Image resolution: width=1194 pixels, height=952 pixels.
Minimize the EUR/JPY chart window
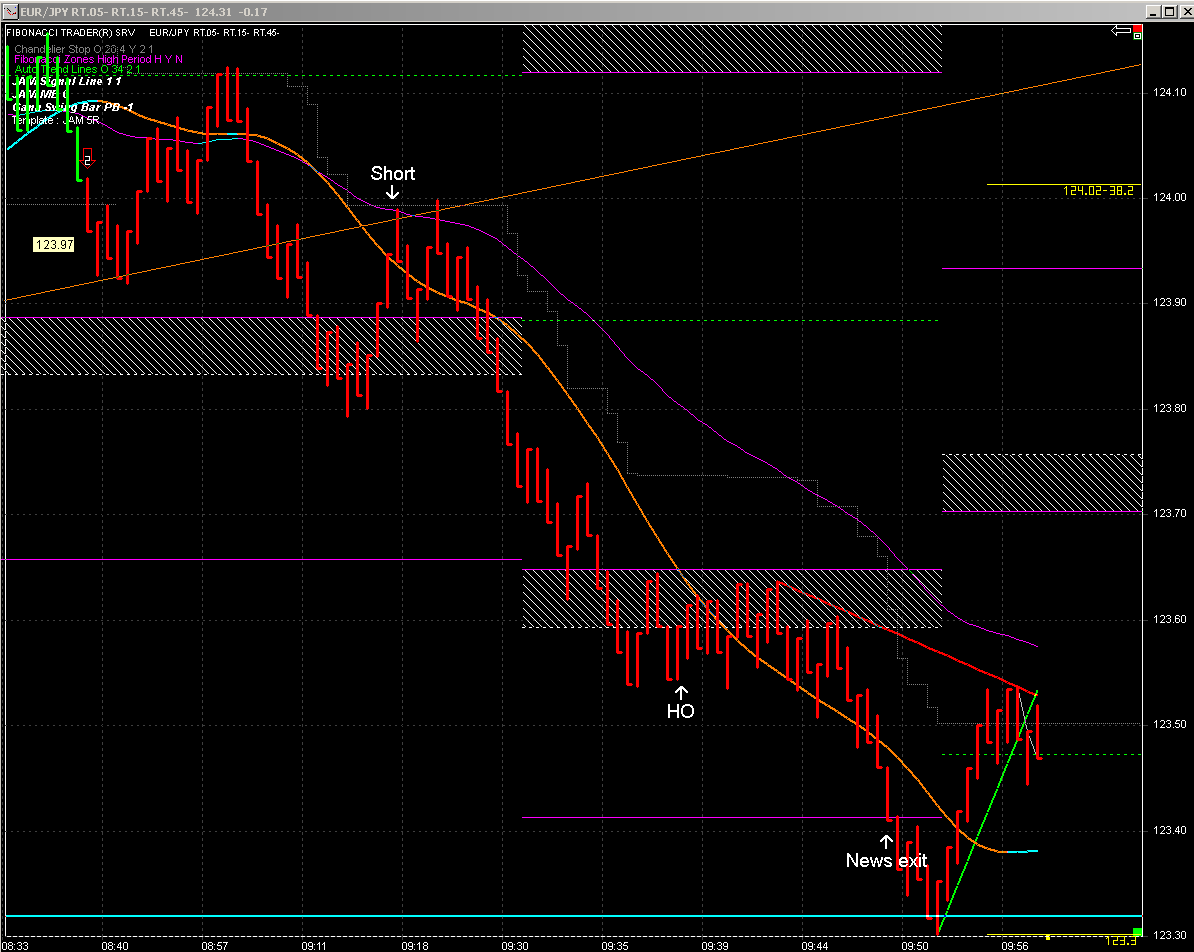point(1153,11)
